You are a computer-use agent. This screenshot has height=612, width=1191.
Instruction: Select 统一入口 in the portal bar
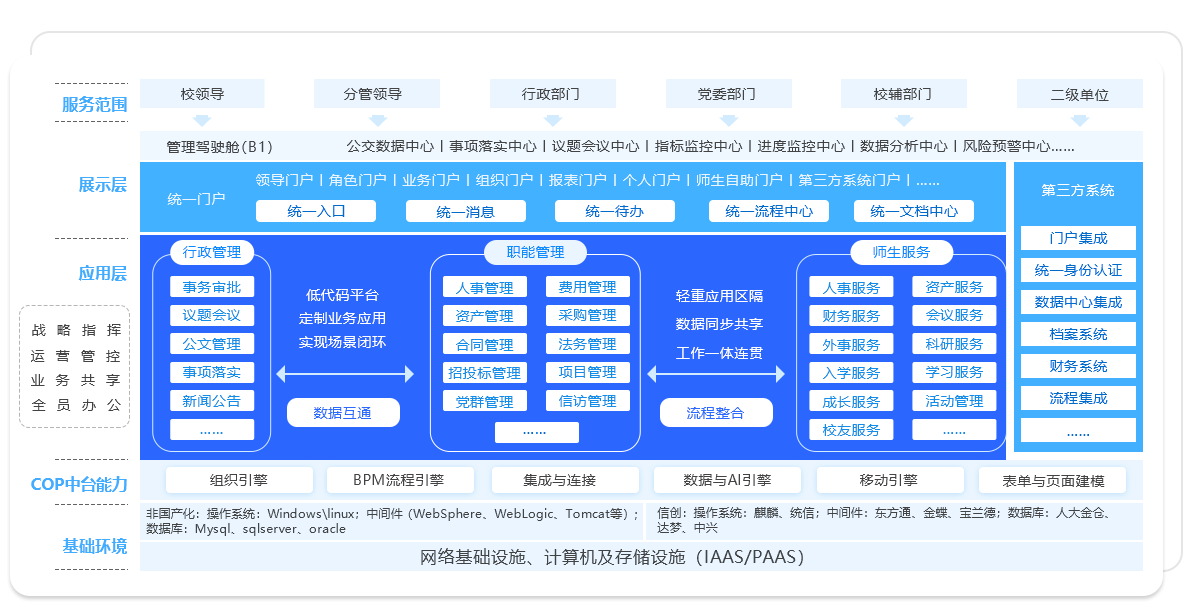point(318,210)
